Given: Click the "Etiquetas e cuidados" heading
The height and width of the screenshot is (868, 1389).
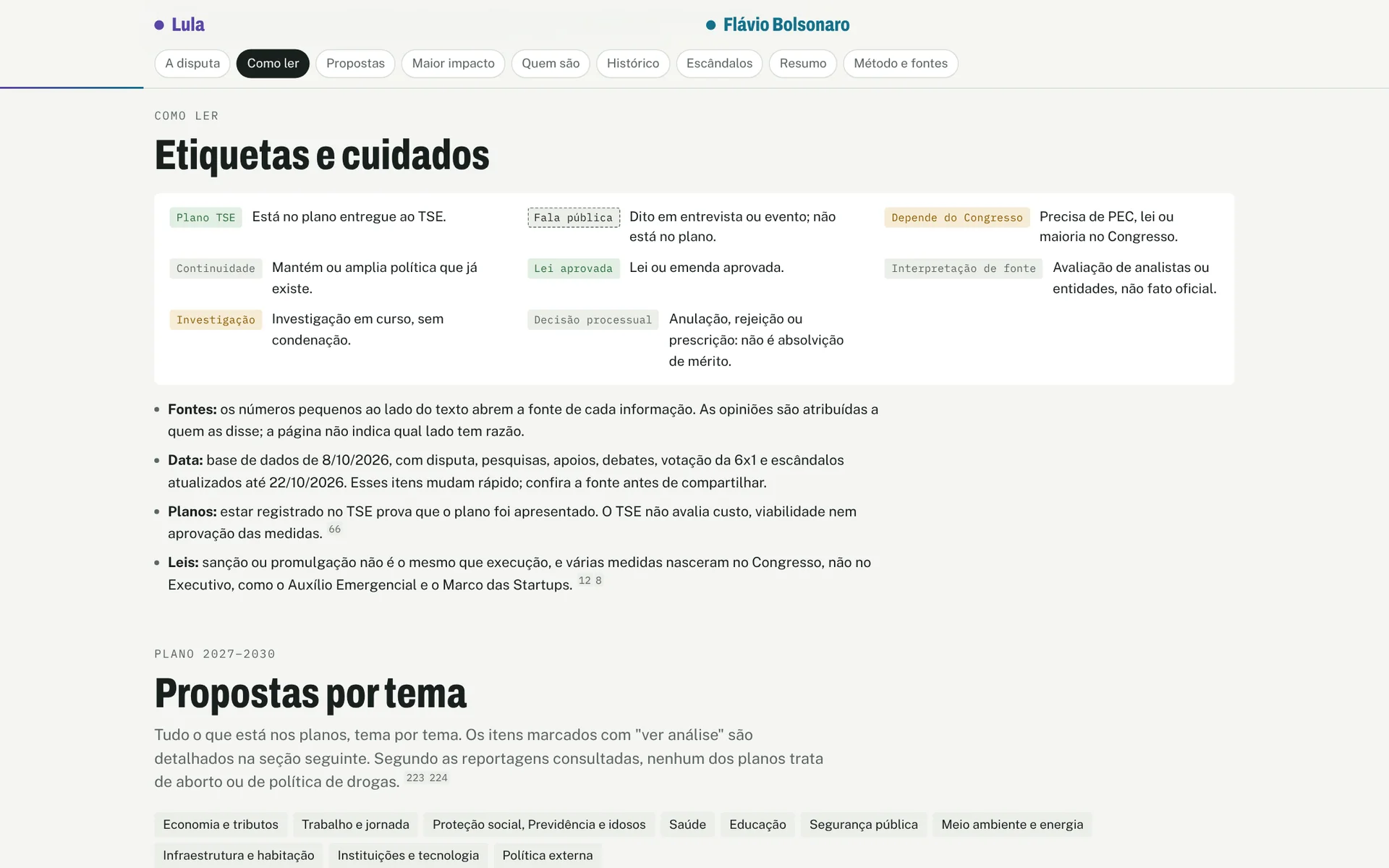Looking at the screenshot, I should point(322,155).
